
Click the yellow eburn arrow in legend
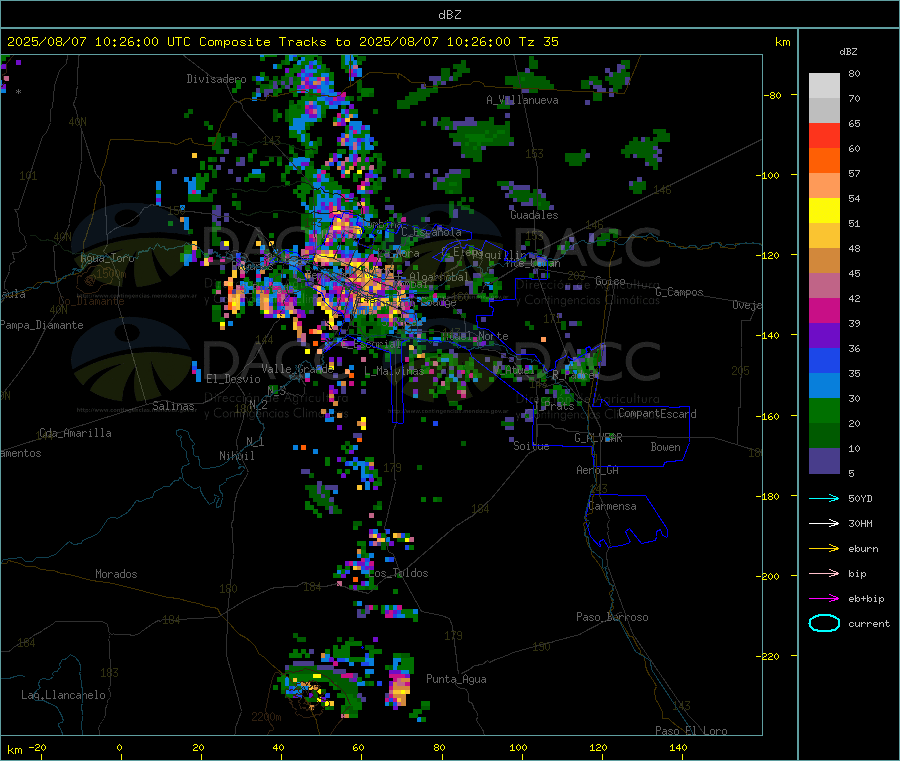824,549
